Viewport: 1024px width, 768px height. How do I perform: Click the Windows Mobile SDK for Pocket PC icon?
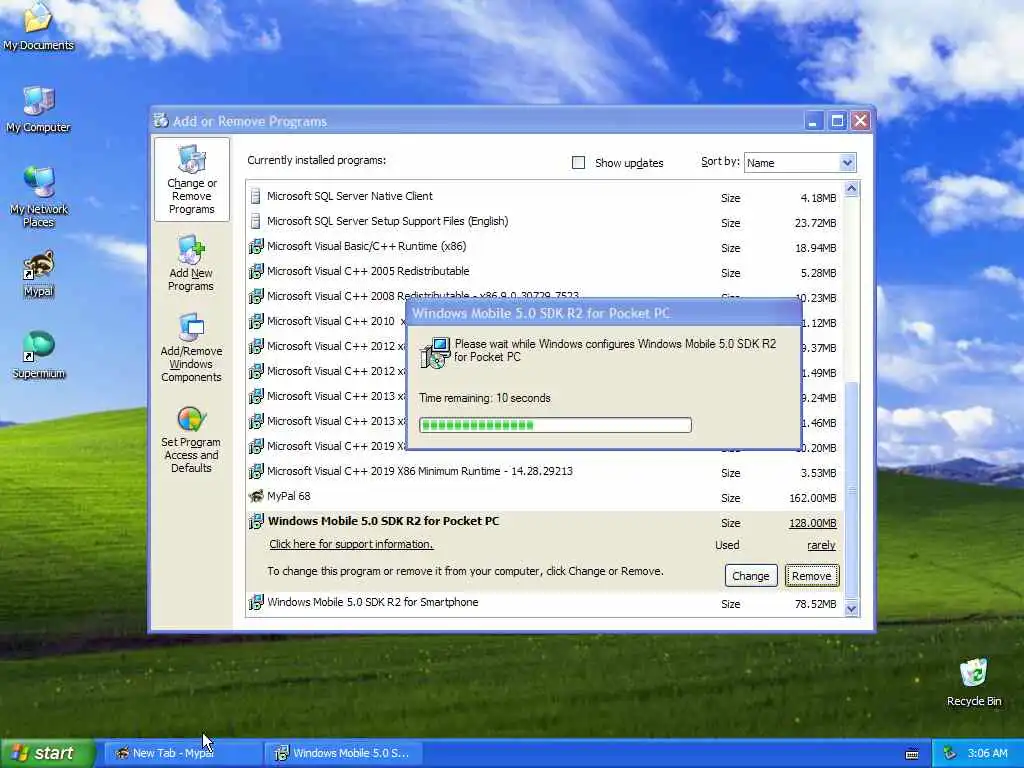256,521
